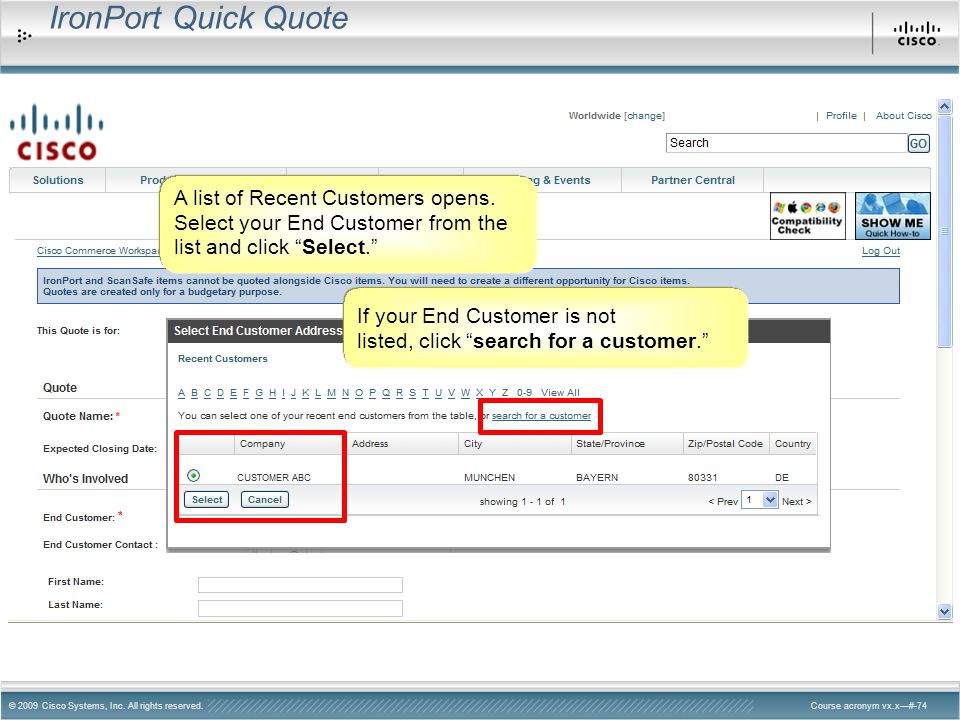Open the page number dropdown
The height and width of the screenshot is (720, 960).
click(x=770, y=500)
